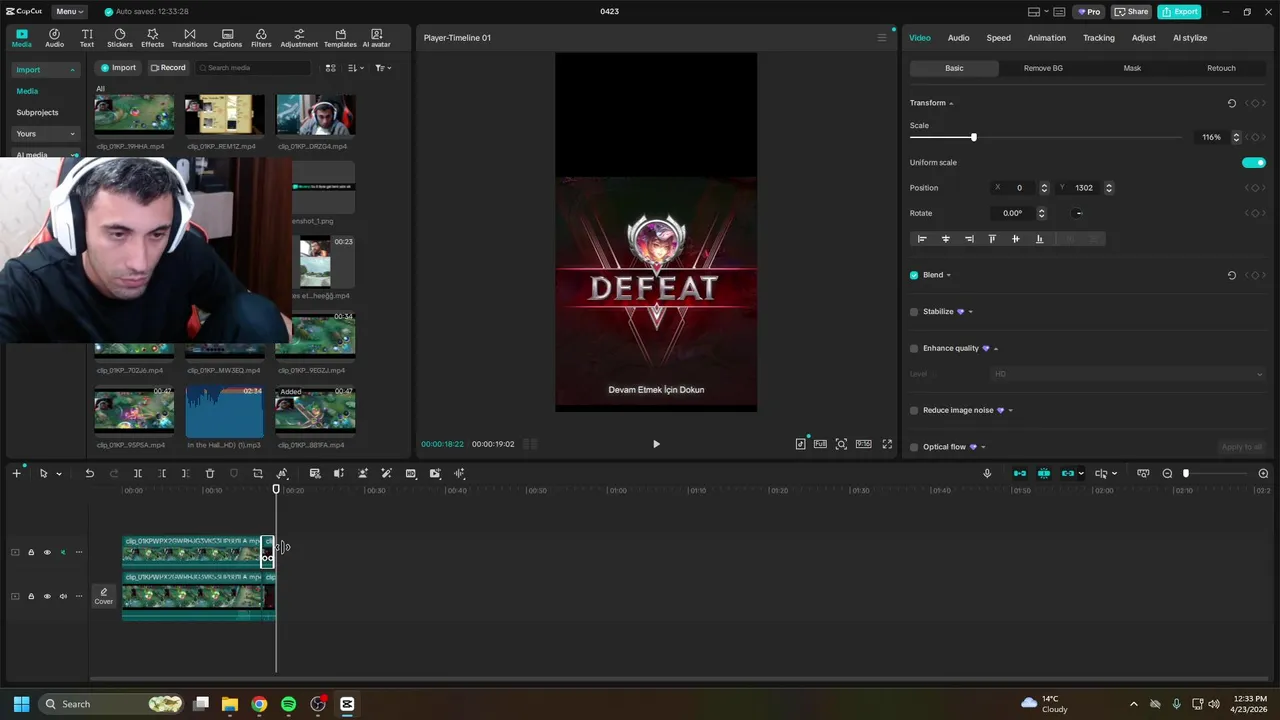Adjust the Scale slider handle

pyautogui.click(x=973, y=137)
